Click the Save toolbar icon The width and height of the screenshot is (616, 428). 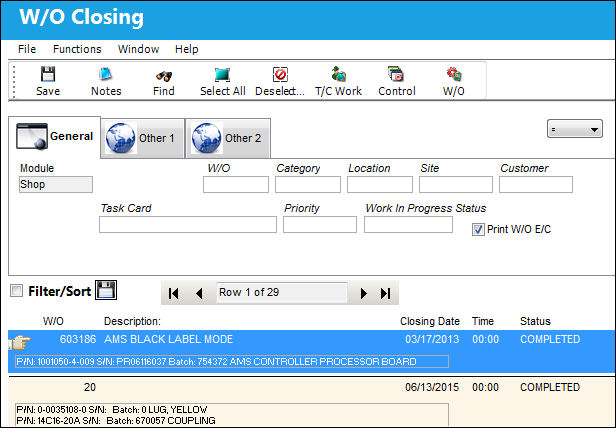point(48,74)
